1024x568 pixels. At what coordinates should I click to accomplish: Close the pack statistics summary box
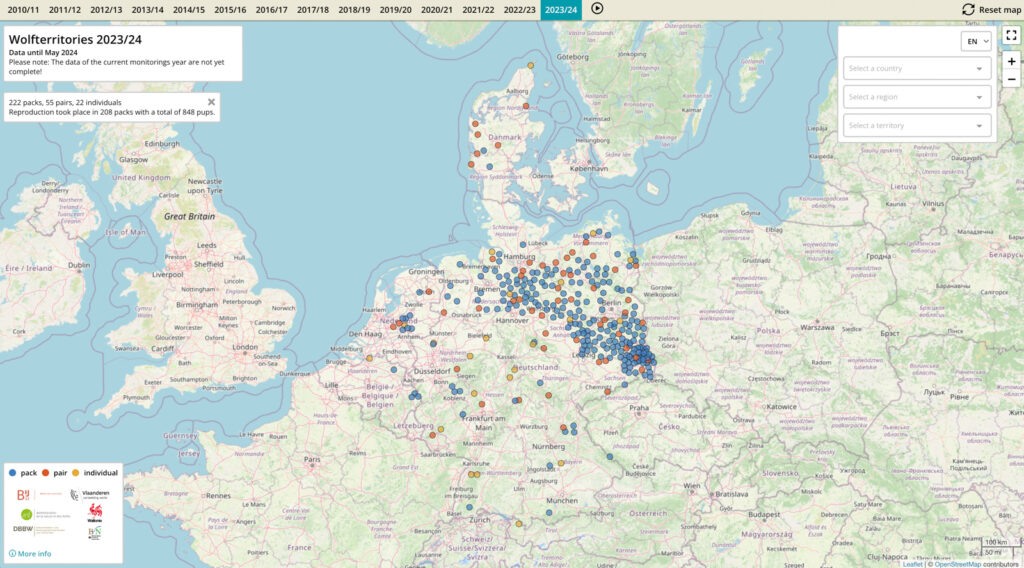click(211, 102)
